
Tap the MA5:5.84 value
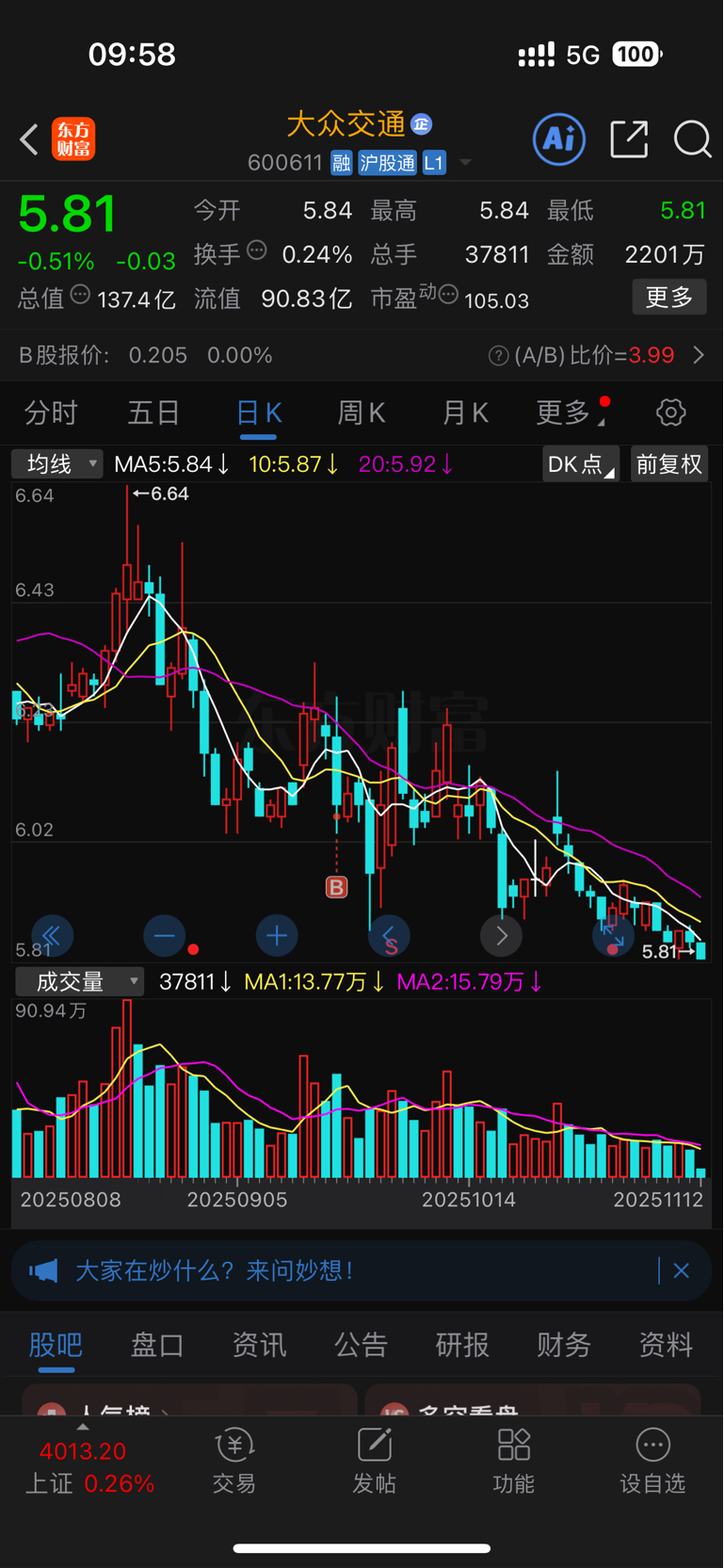[171, 464]
